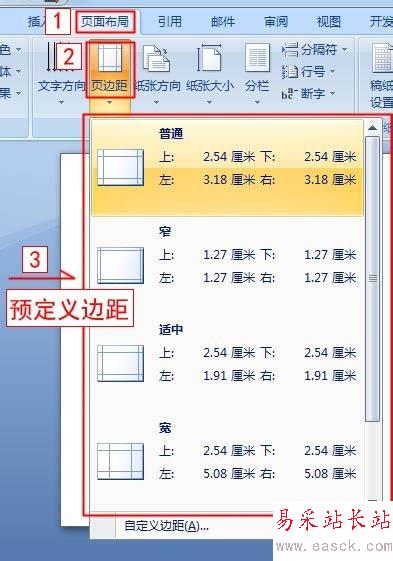
Task: Open the 页面布局 ribbon tab
Action: pyautogui.click(x=105, y=22)
